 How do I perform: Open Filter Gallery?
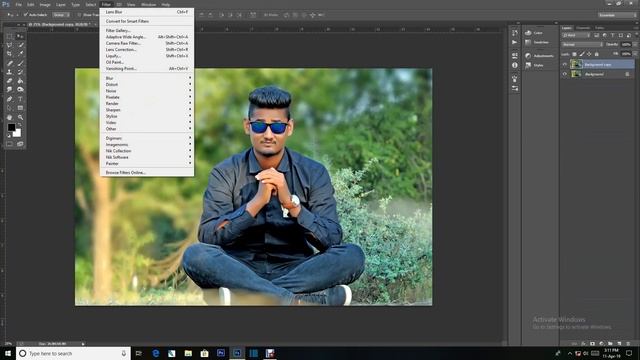(x=147, y=30)
